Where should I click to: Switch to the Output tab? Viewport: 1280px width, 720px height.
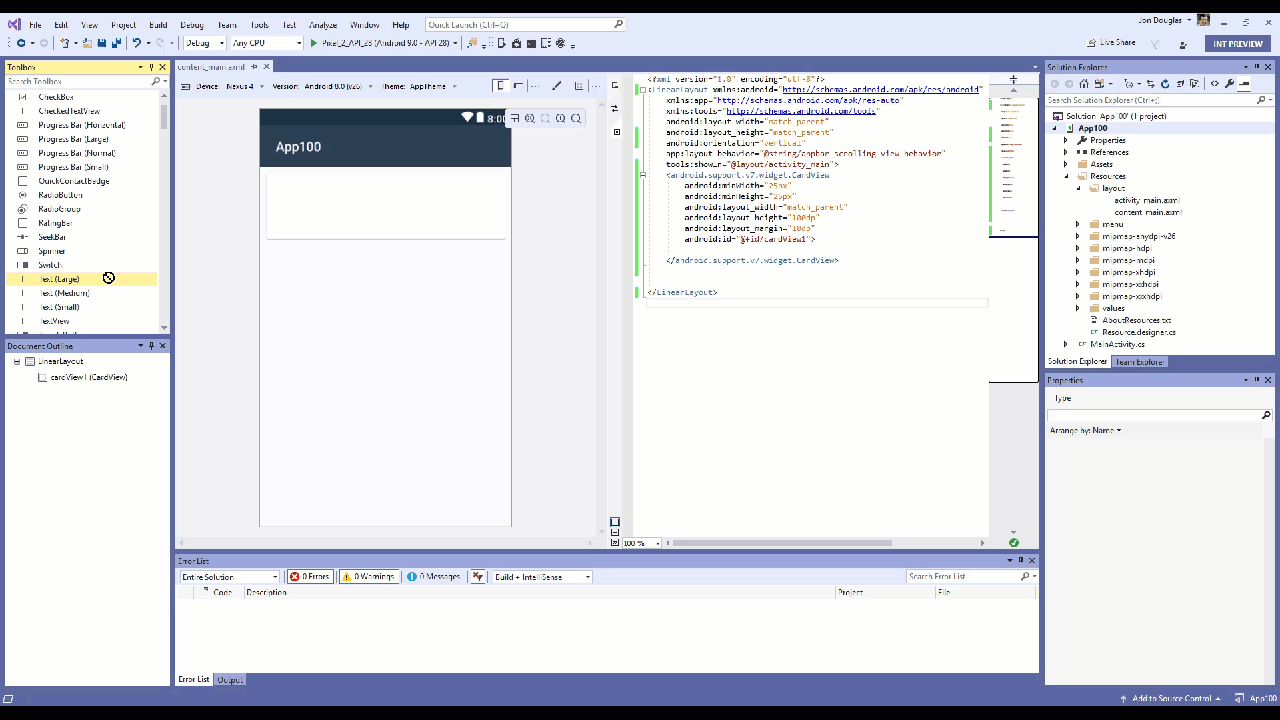point(229,679)
